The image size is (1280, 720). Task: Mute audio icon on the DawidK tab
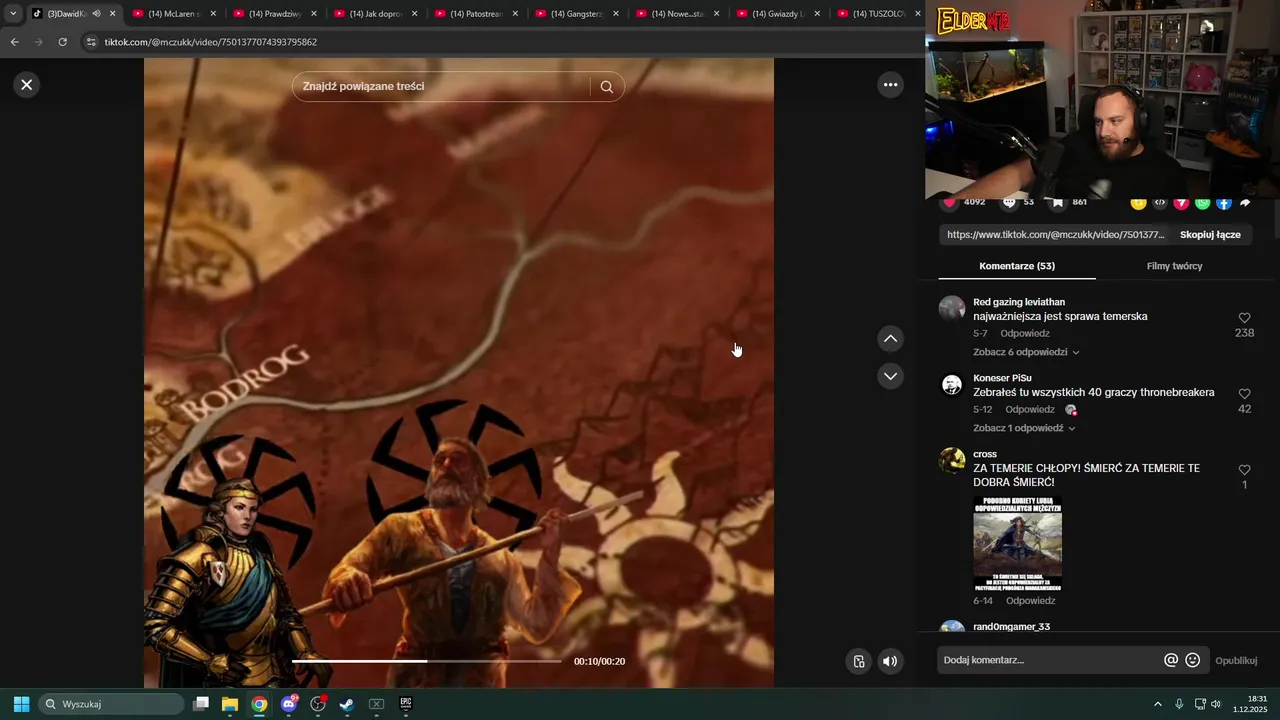click(96, 14)
